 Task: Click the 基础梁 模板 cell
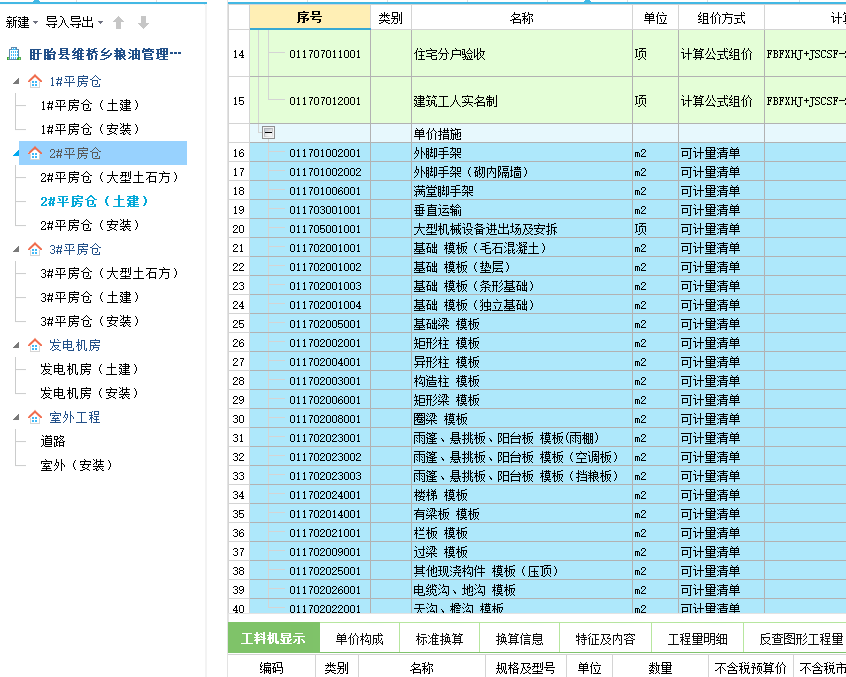(x=522, y=324)
